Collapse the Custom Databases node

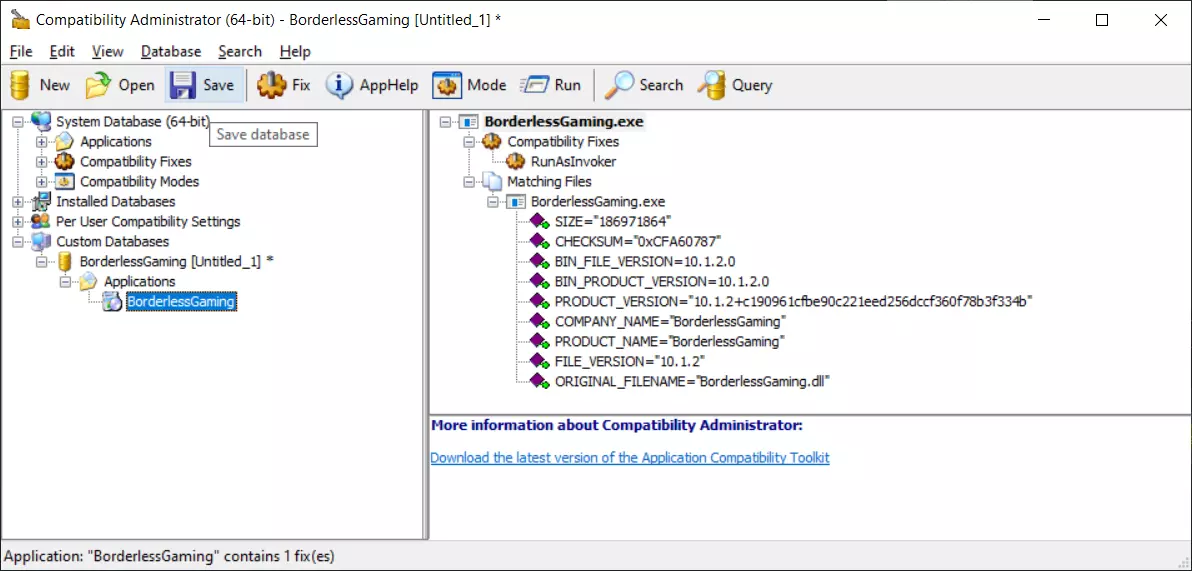pos(18,241)
